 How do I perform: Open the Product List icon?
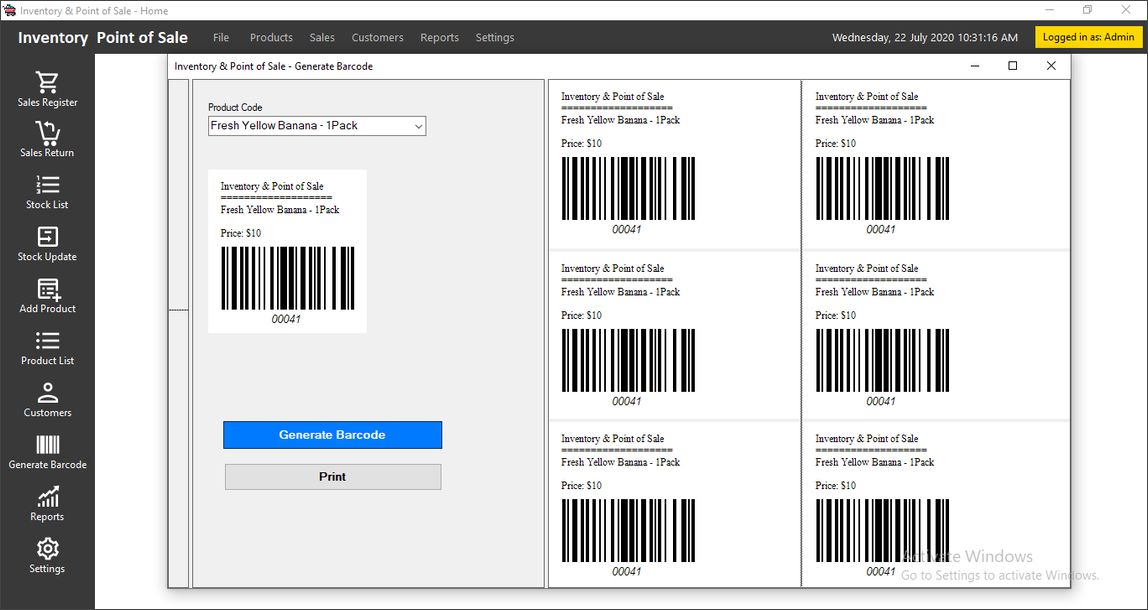click(47, 341)
